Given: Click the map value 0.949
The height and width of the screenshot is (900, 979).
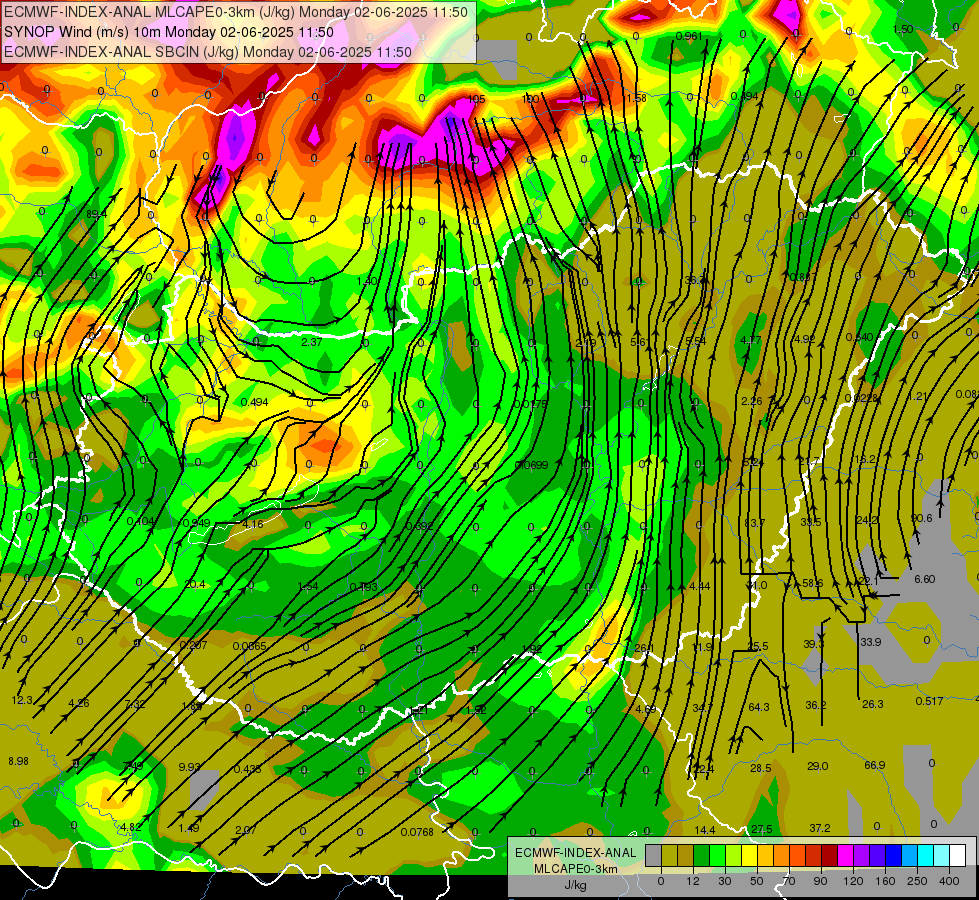Looking at the screenshot, I should click(x=197, y=523).
